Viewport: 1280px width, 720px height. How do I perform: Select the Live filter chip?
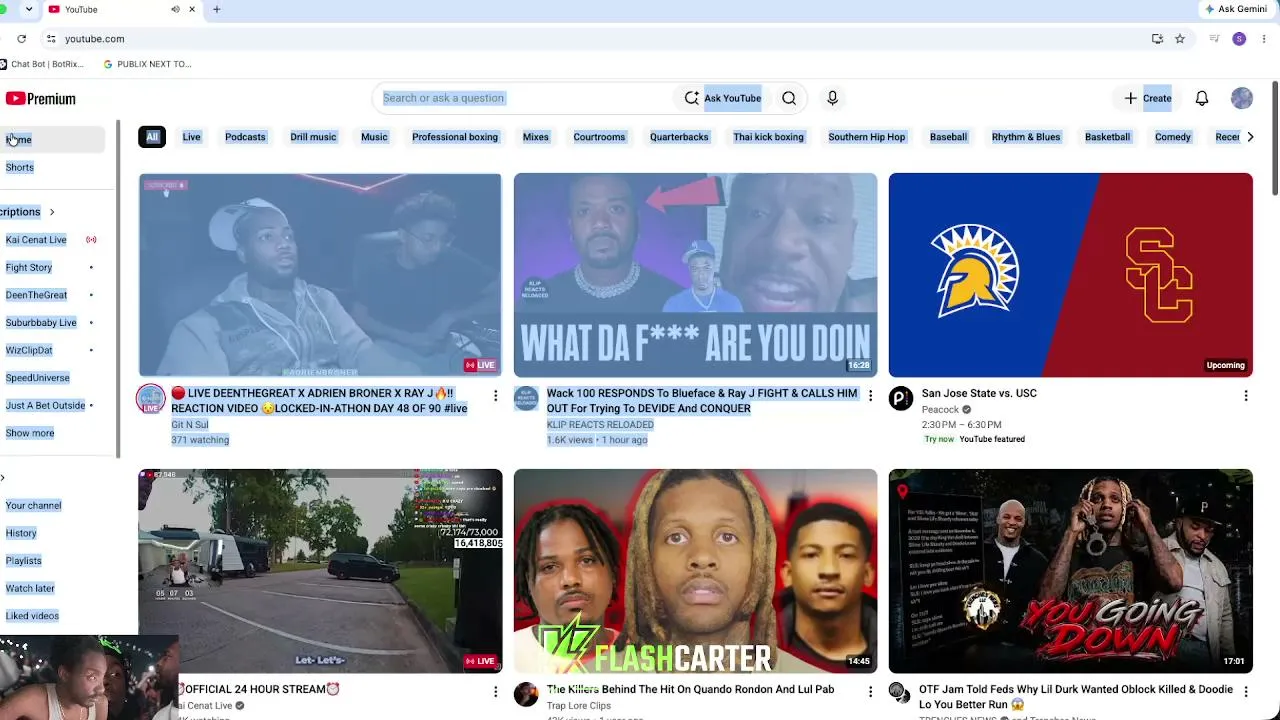[191, 137]
